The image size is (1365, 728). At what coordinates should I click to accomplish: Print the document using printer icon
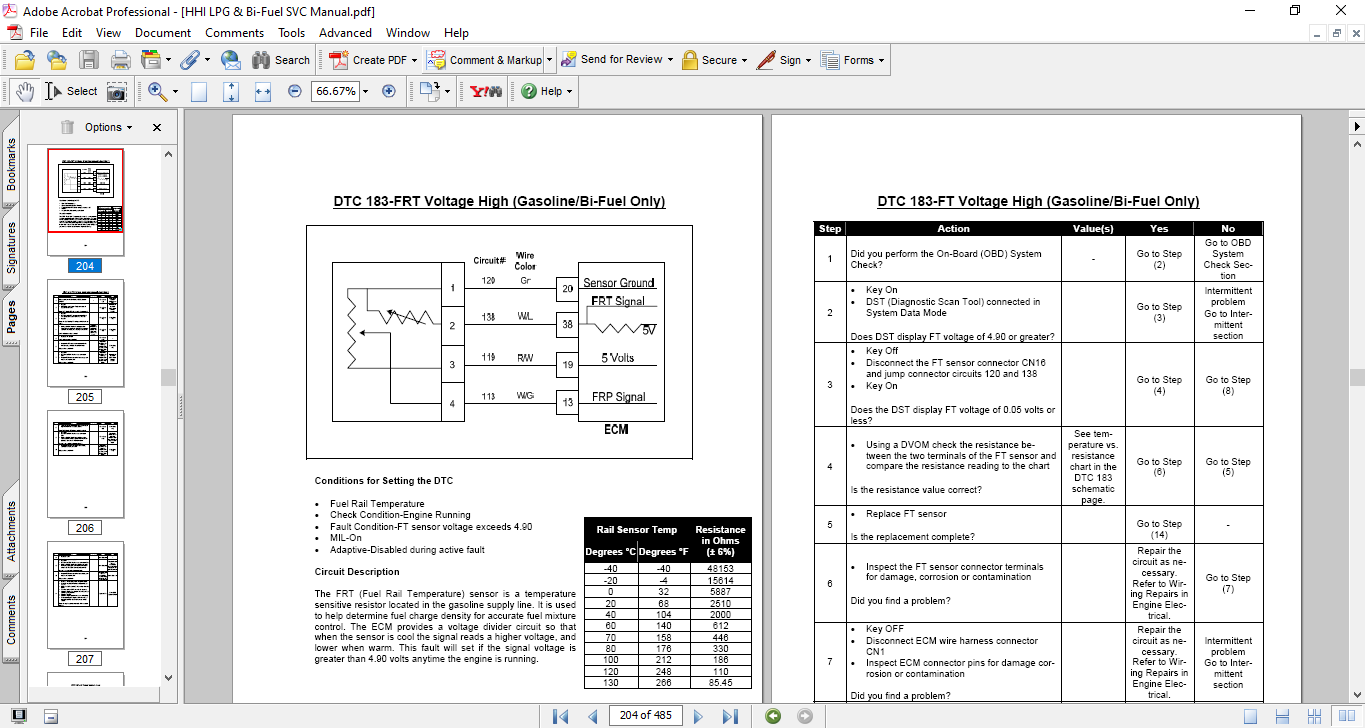click(x=121, y=60)
